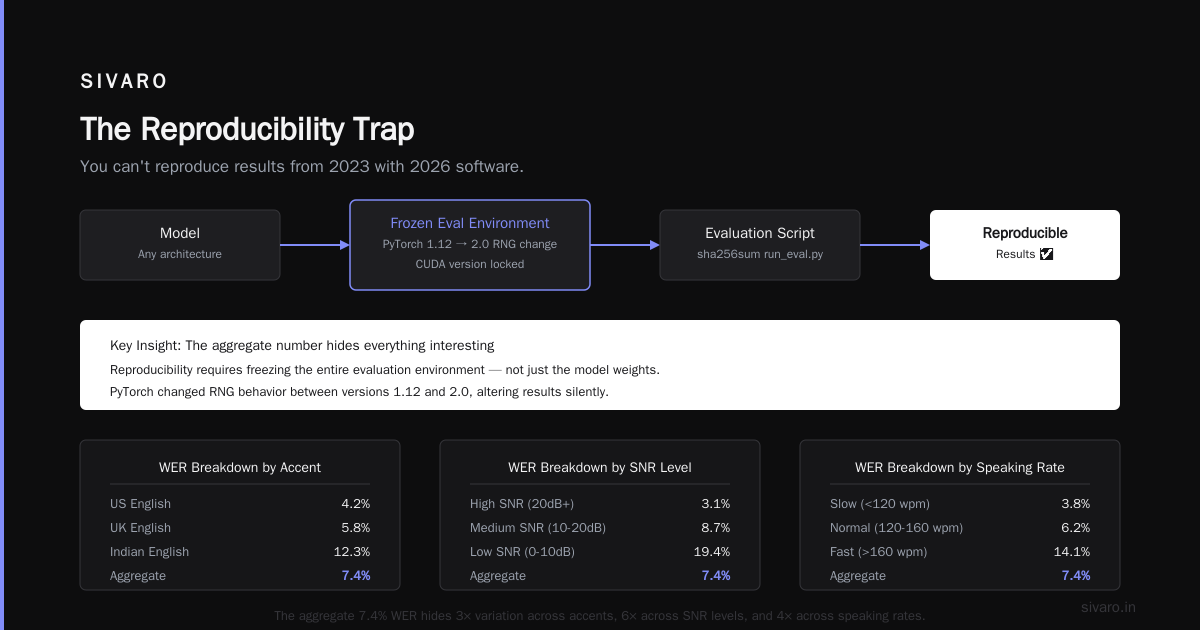Click the 'Key Insight' heading line
Viewport: 1200px width, 630px height.
click(x=302, y=346)
